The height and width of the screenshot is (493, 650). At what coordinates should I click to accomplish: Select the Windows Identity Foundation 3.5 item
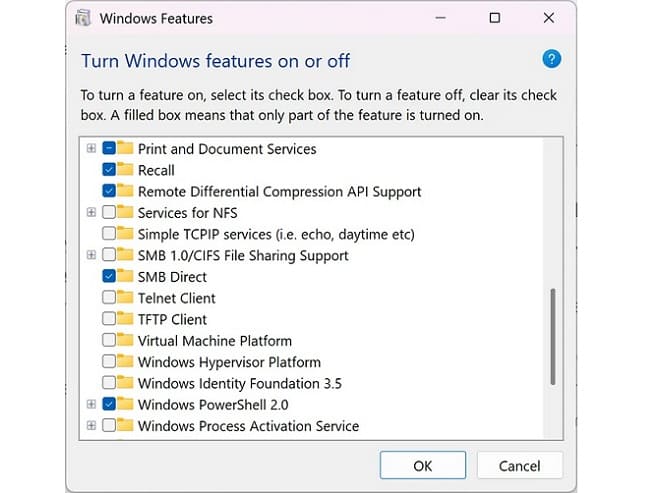coord(240,383)
